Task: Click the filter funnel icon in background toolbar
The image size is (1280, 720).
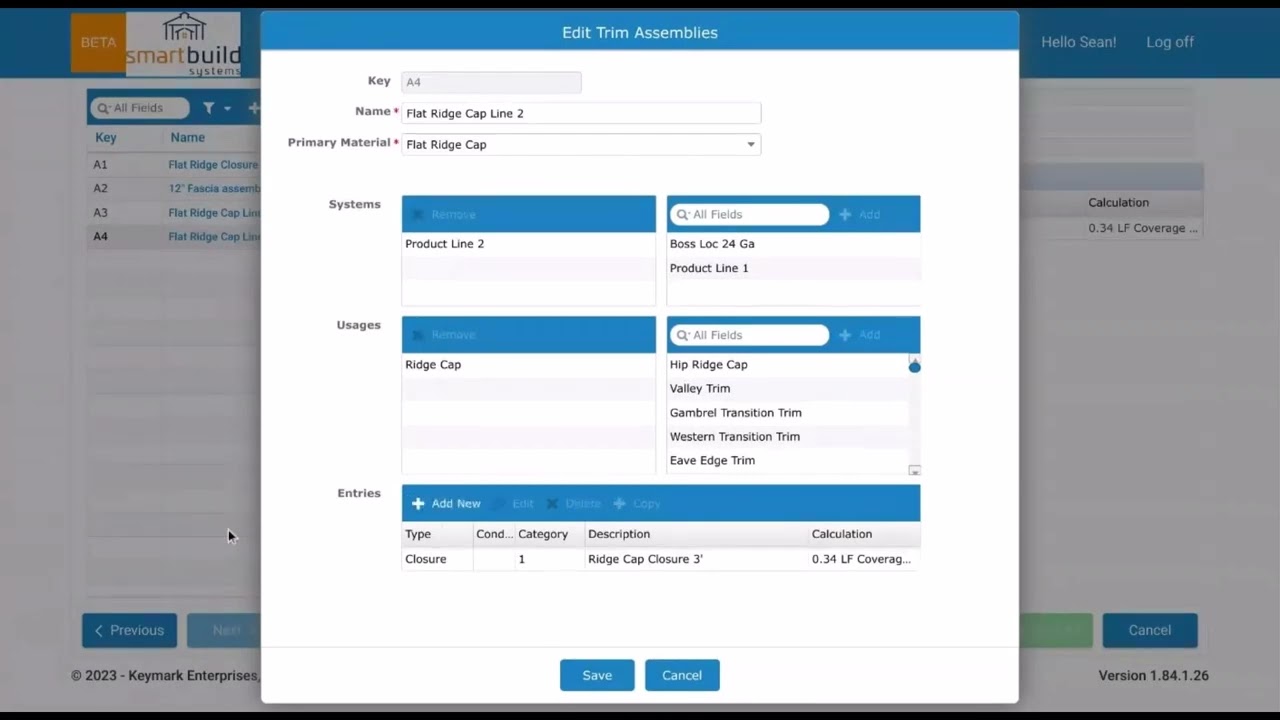Action: (x=209, y=108)
